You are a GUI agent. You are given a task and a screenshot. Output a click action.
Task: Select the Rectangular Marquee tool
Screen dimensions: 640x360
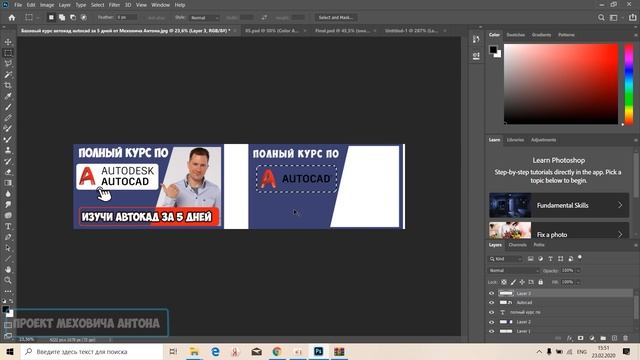click(x=8, y=53)
